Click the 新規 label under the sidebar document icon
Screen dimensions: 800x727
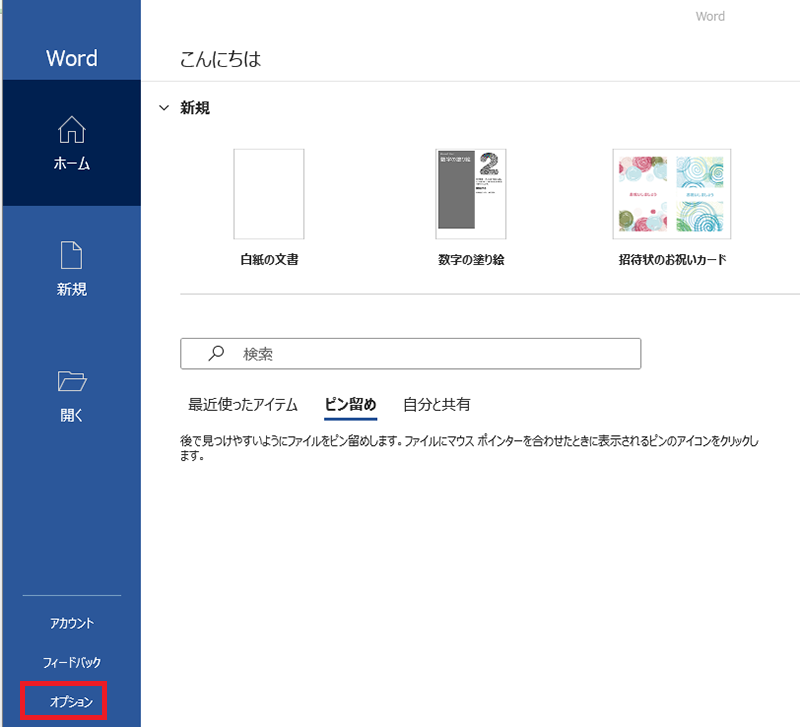(72, 289)
